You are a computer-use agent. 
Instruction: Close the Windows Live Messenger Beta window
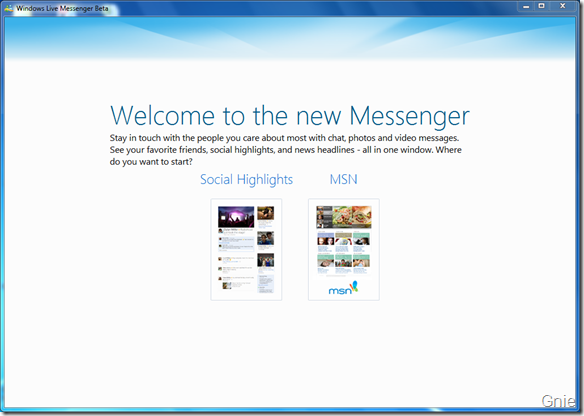[x=563, y=6]
